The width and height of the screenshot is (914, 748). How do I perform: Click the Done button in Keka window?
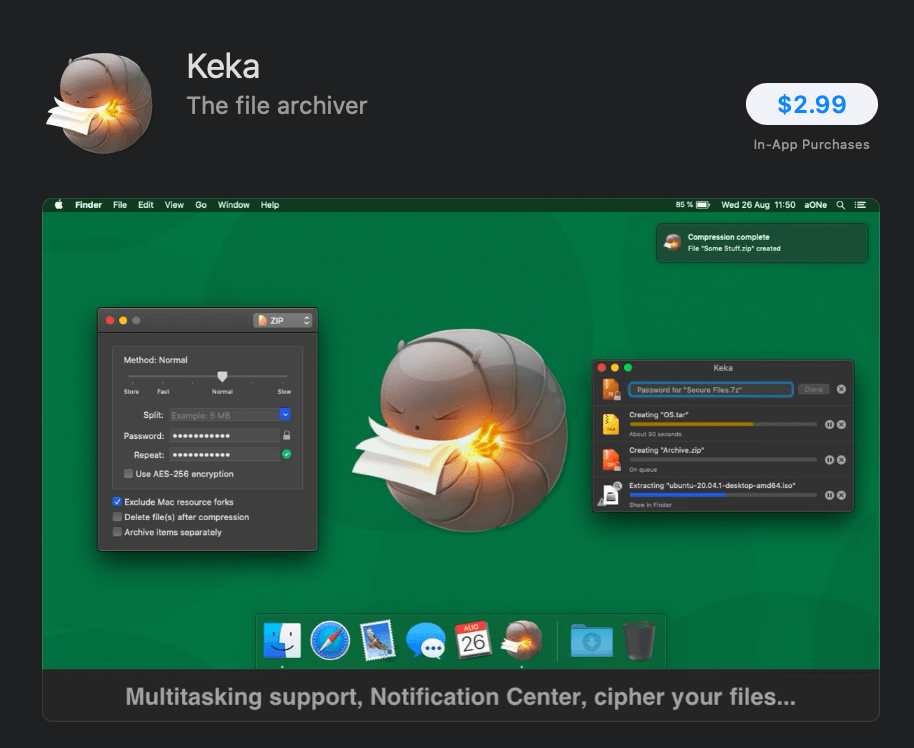click(814, 389)
